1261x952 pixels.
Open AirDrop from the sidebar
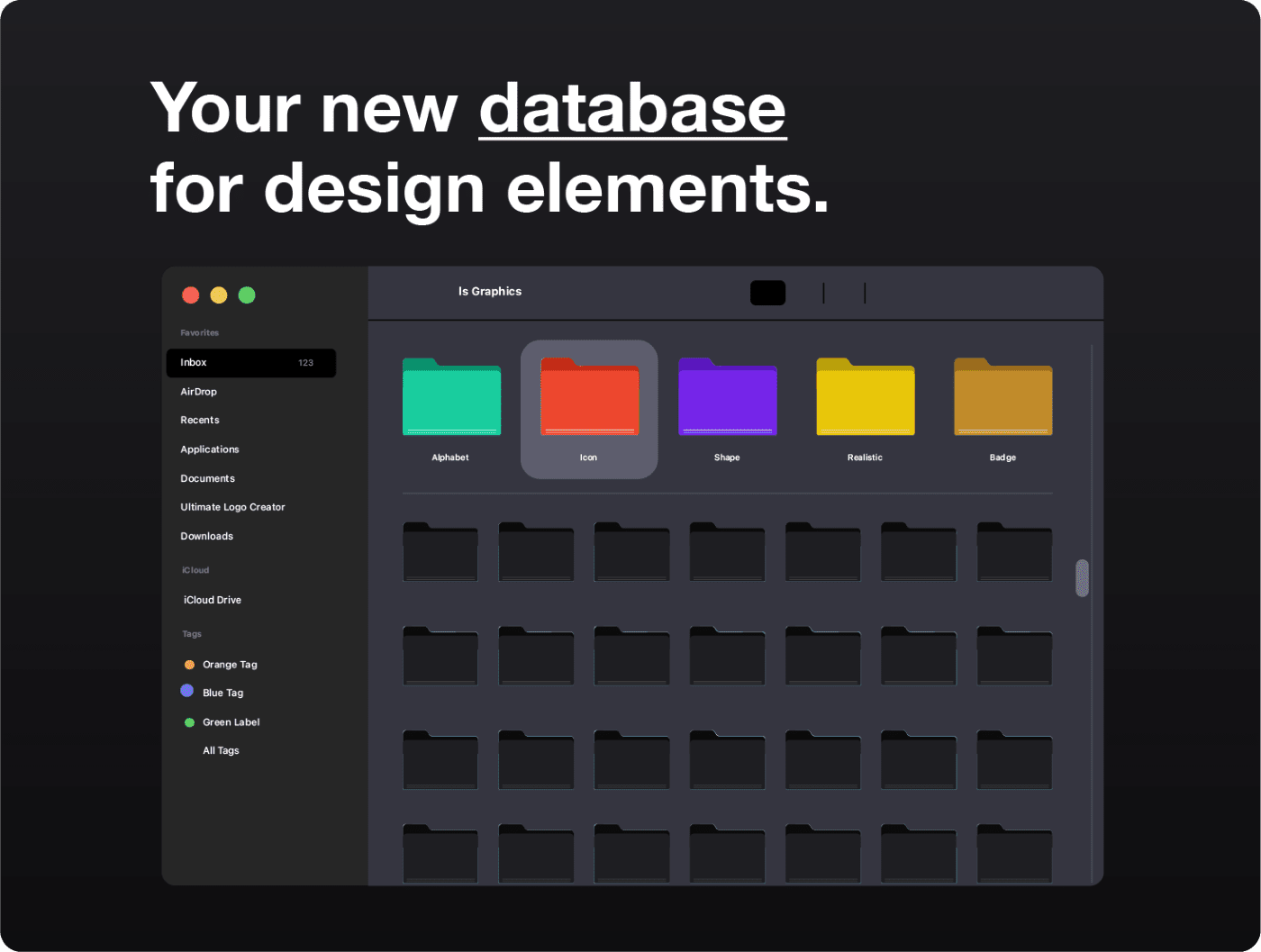(198, 392)
